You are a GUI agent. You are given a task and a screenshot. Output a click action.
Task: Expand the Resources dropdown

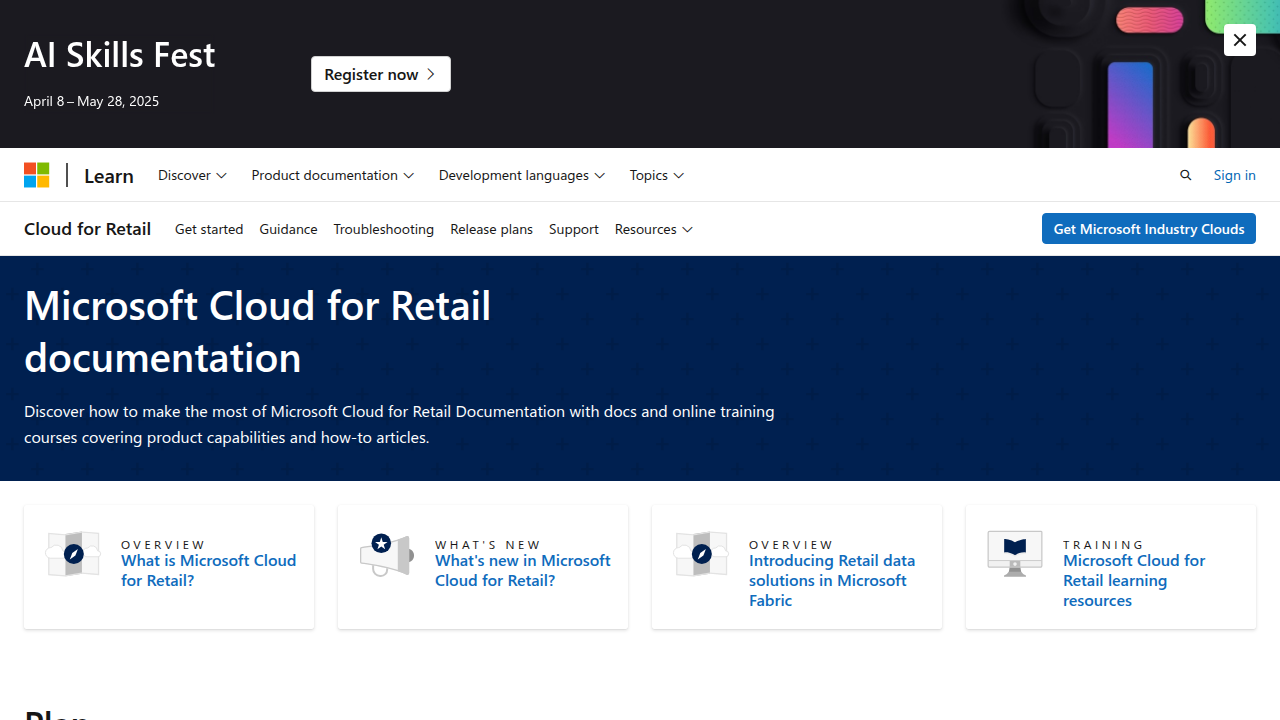pyautogui.click(x=654, y=229)
